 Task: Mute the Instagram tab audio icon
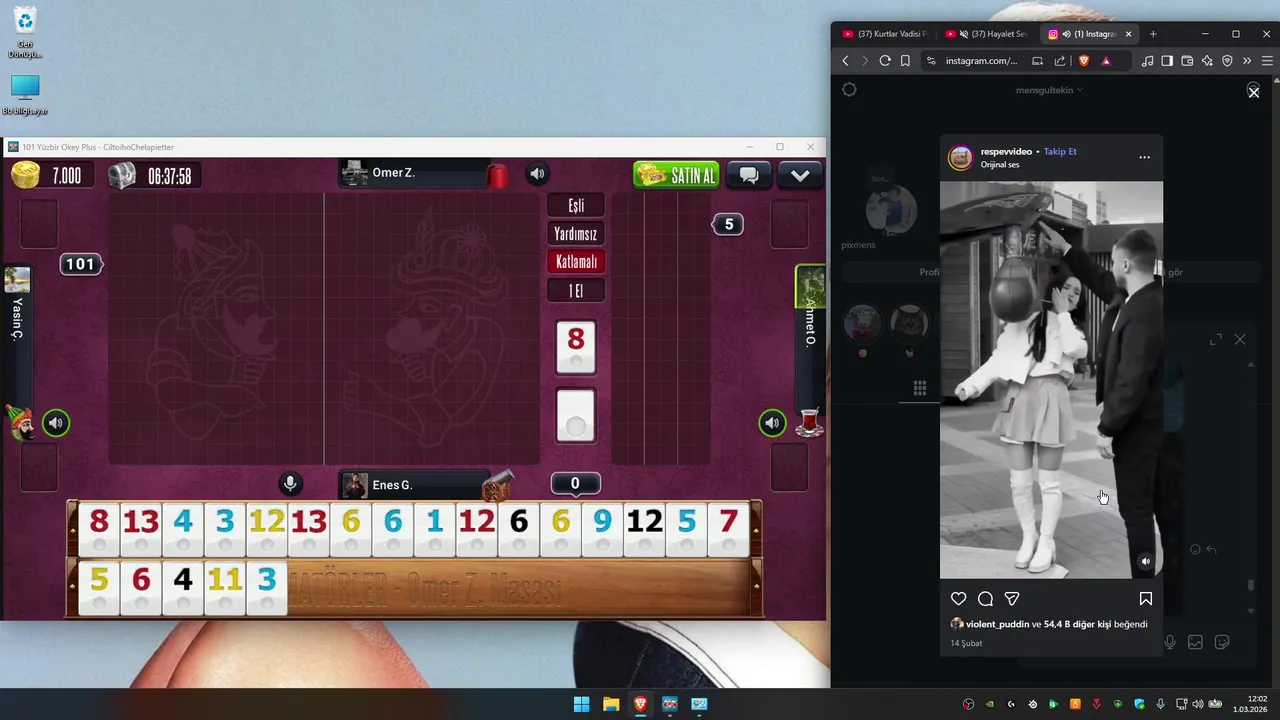pyautogui.click(x=1066, y=34)
